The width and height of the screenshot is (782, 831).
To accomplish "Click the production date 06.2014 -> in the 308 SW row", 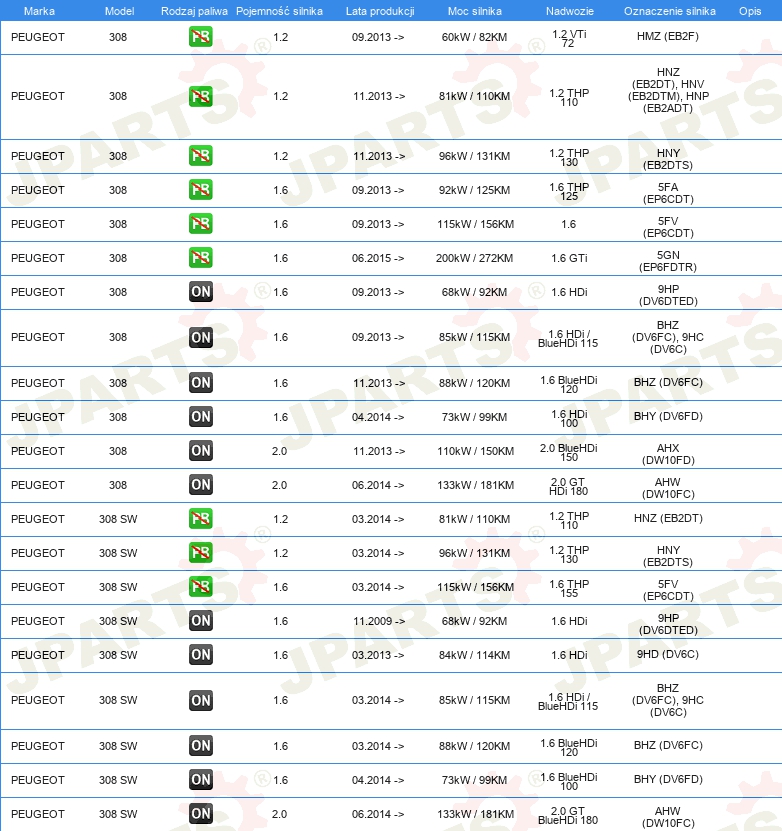I will tap(378, 814).
